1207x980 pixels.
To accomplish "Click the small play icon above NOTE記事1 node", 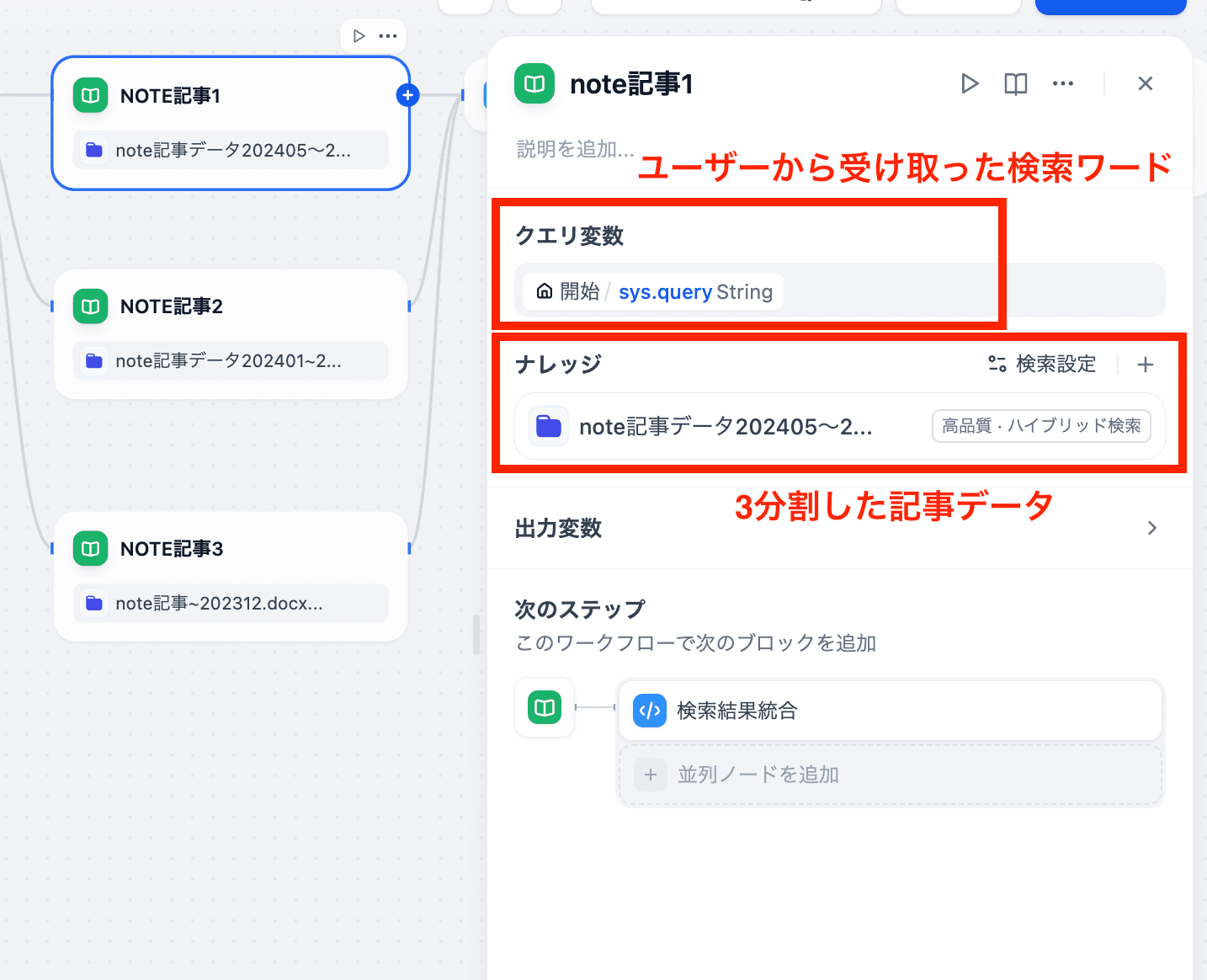I will coord(359,36).
